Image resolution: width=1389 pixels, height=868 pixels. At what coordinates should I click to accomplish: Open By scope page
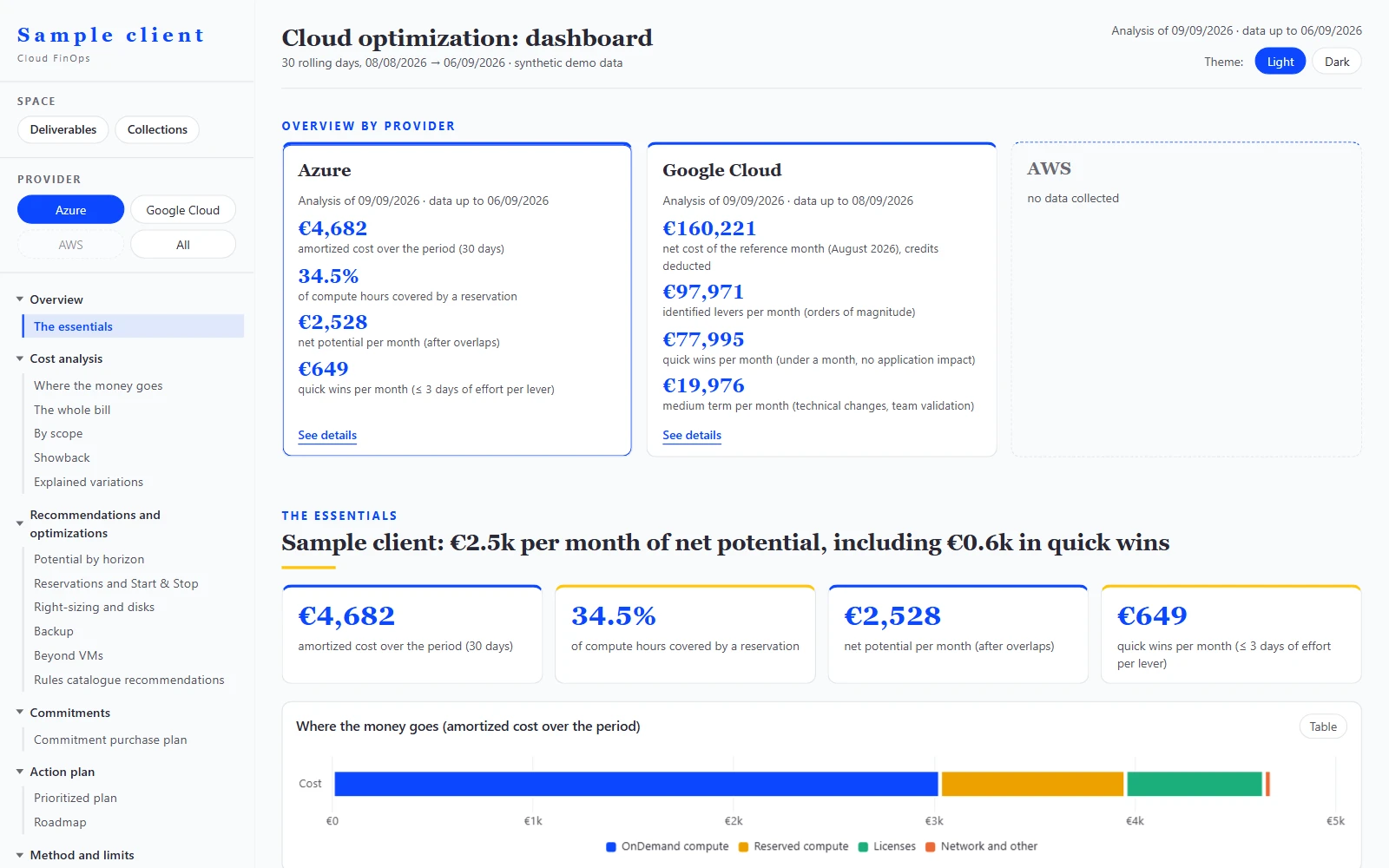(58, 434)
